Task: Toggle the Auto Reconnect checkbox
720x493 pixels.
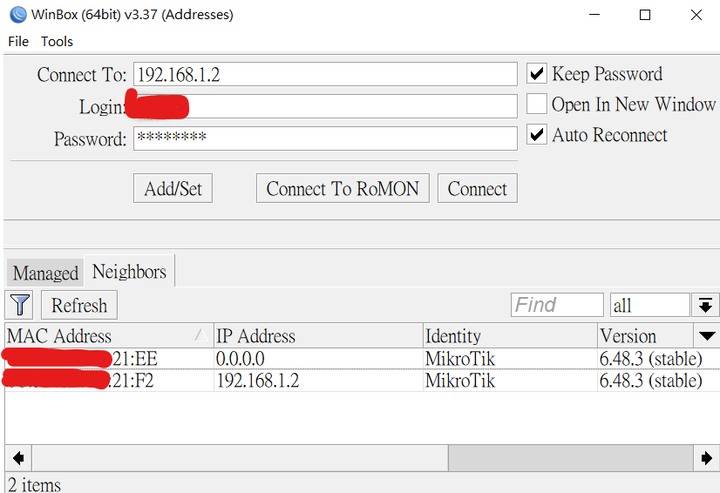Action: (536, 134)
